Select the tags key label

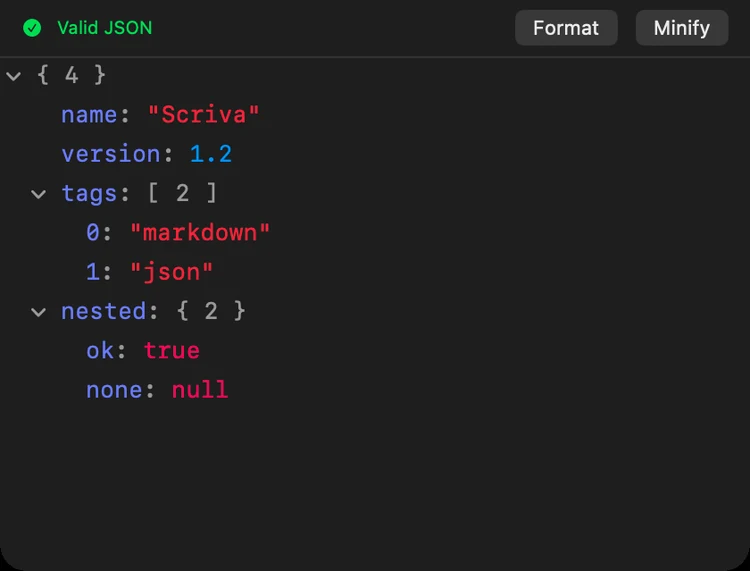89,193
